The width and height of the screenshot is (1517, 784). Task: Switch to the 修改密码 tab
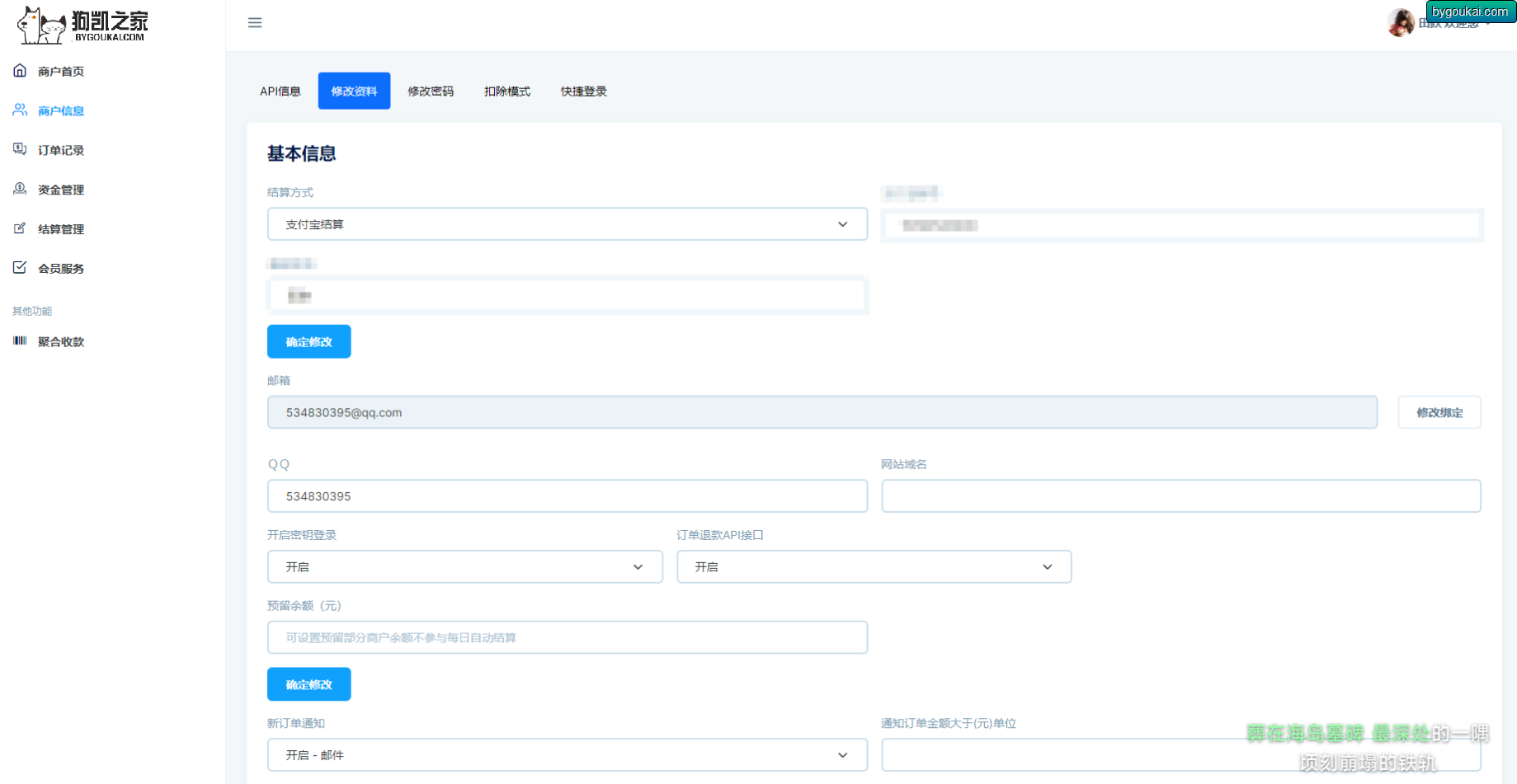point(431,92)
